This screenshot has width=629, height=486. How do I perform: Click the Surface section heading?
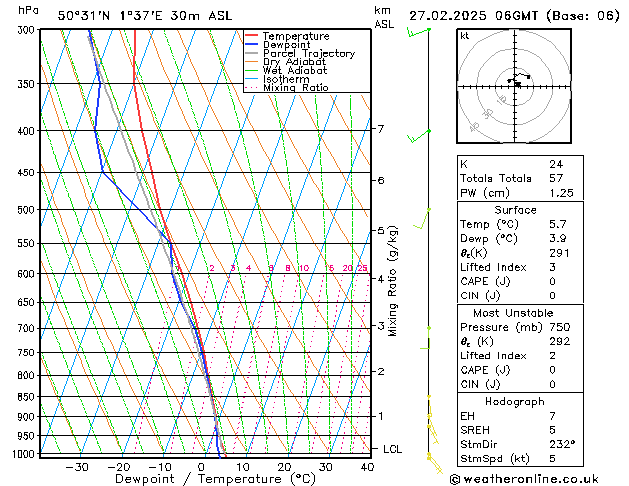(515, 210)
